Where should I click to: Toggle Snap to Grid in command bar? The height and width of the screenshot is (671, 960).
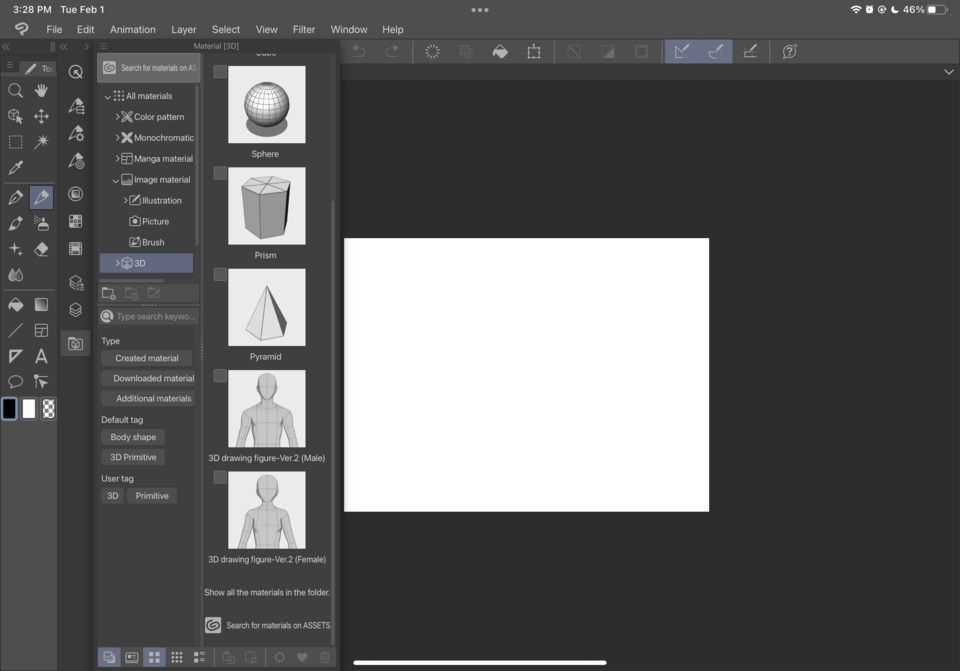[x=750, y=52]
